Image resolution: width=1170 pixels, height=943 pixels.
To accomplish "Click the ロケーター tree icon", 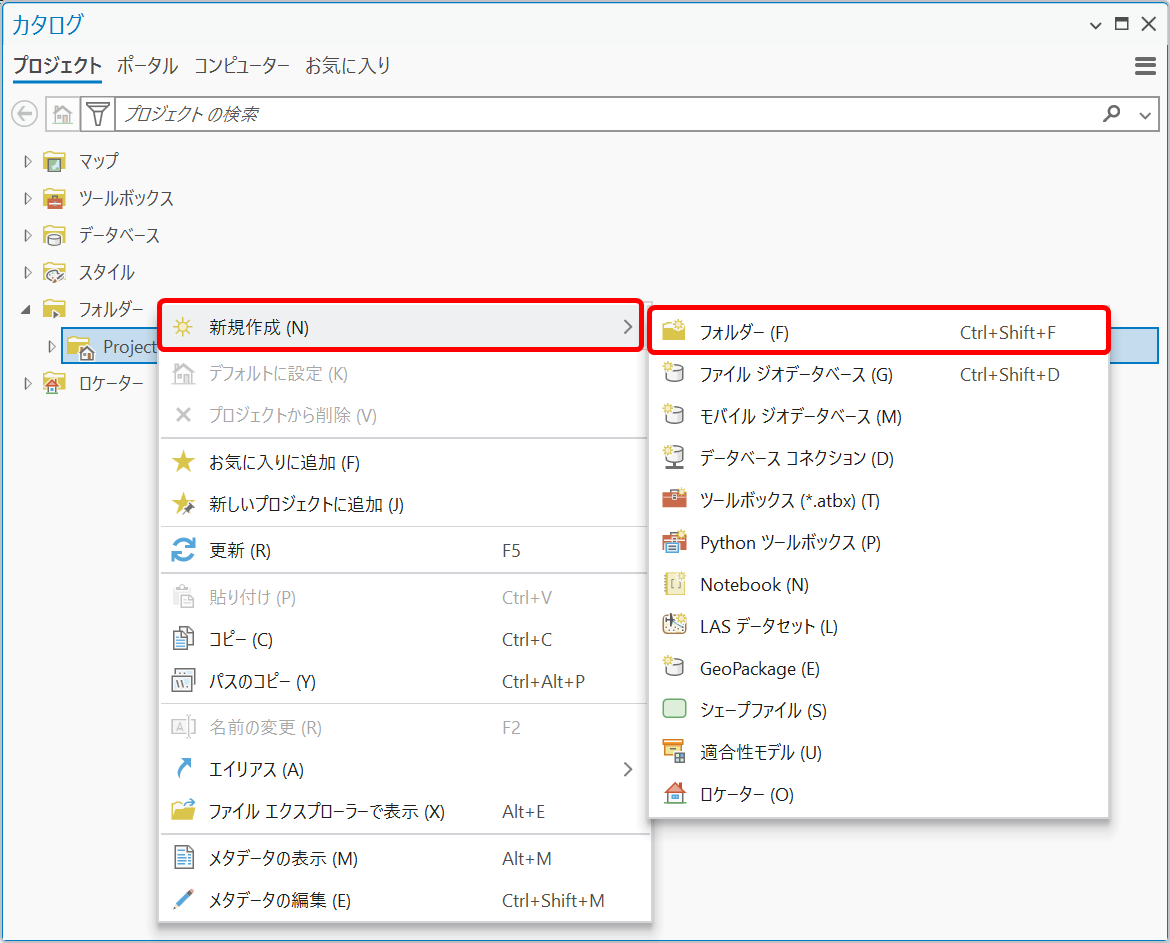I will point(54,383).
